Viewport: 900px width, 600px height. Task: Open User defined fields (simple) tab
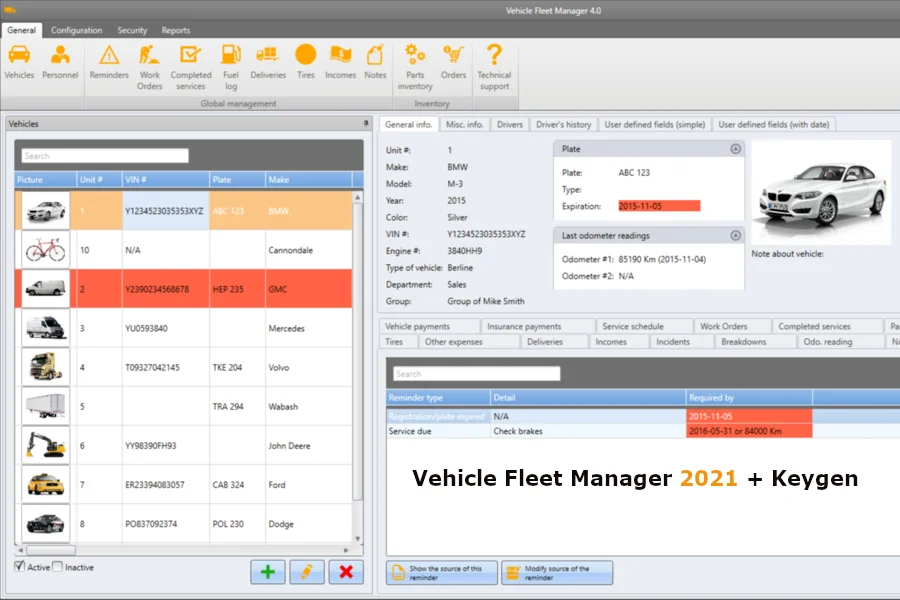pyautogui.click(x=654, y=124)
